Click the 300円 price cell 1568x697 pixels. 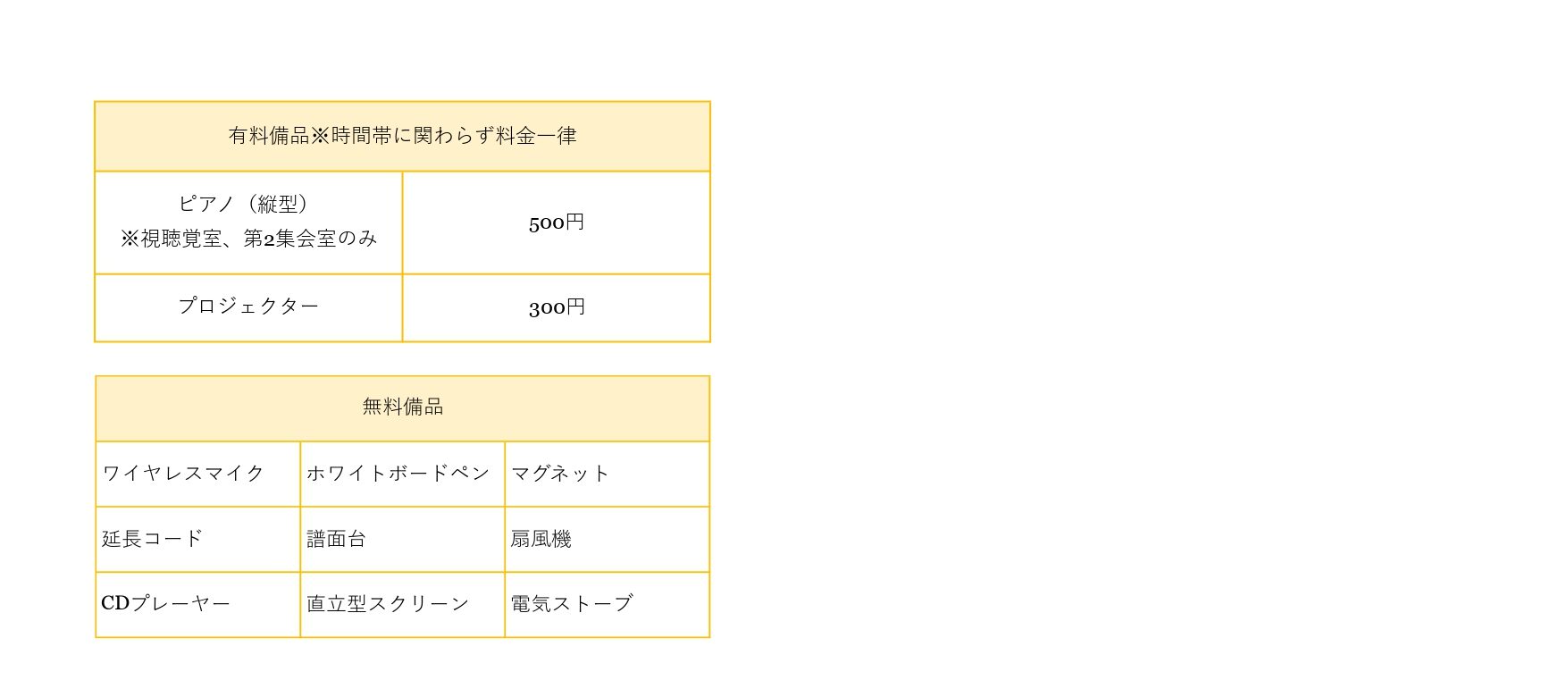[557, 307]
